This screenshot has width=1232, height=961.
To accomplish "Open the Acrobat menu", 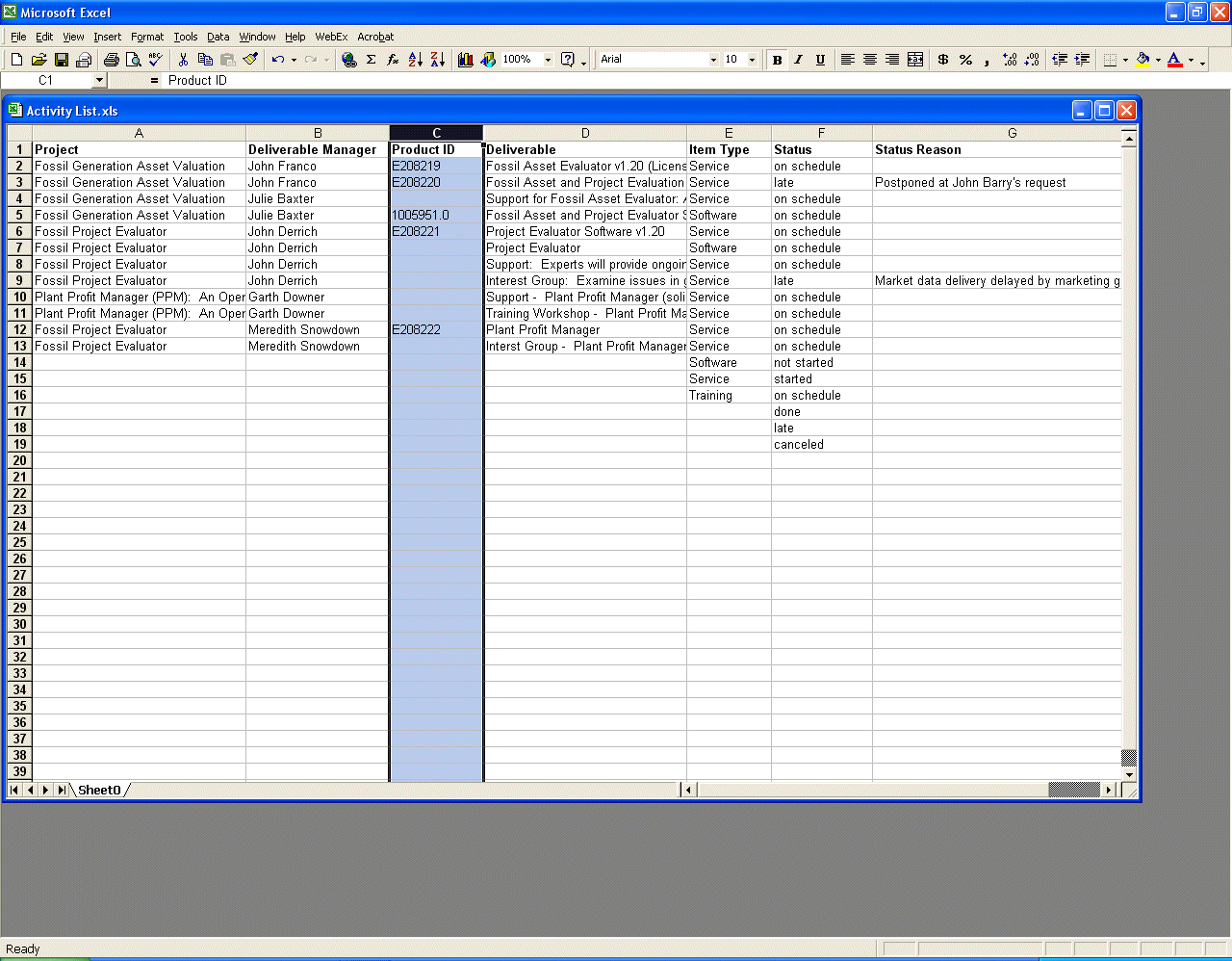I will click(x=375, y=37).
